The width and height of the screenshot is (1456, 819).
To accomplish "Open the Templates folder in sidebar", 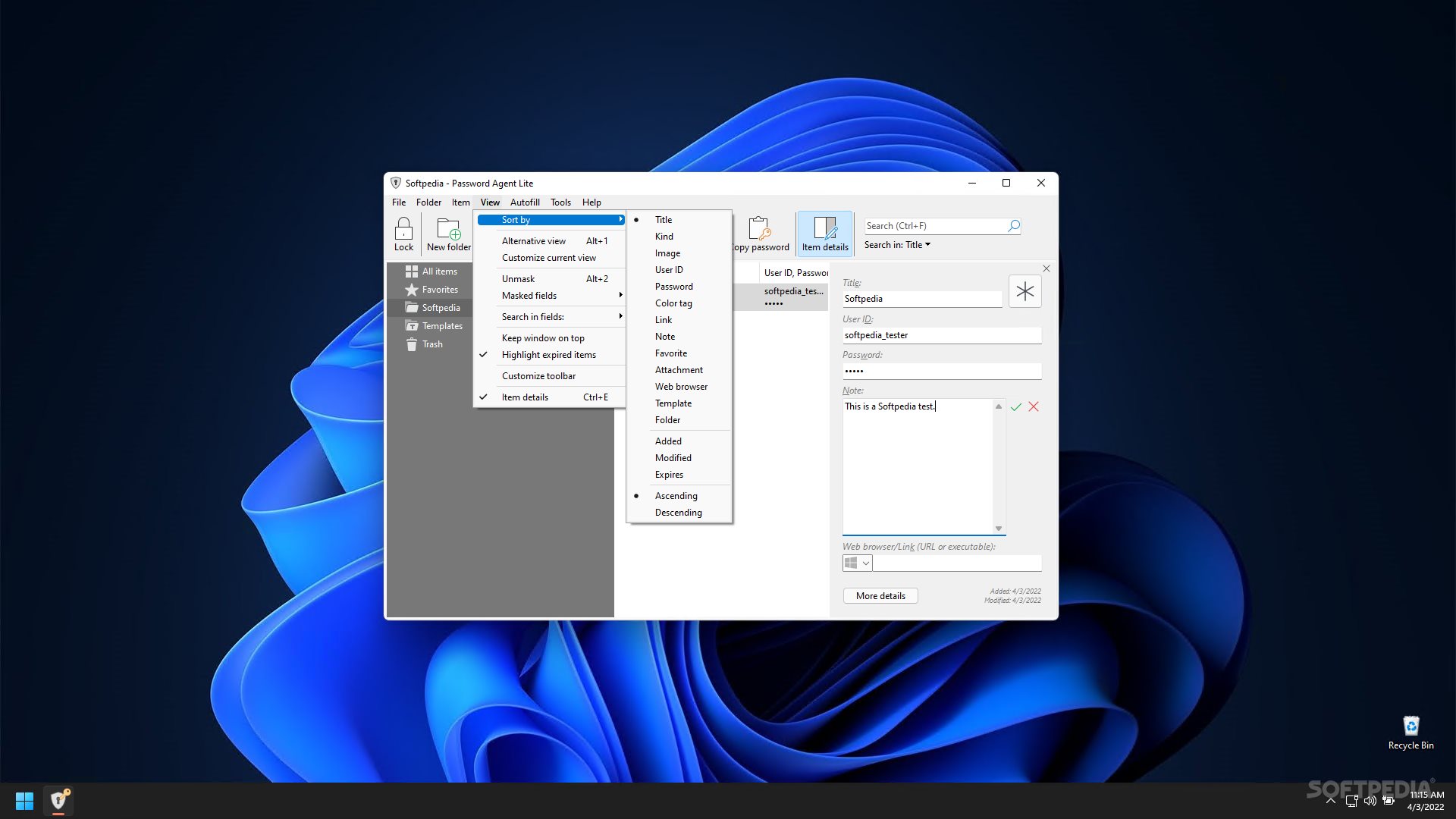I will 433,326.
